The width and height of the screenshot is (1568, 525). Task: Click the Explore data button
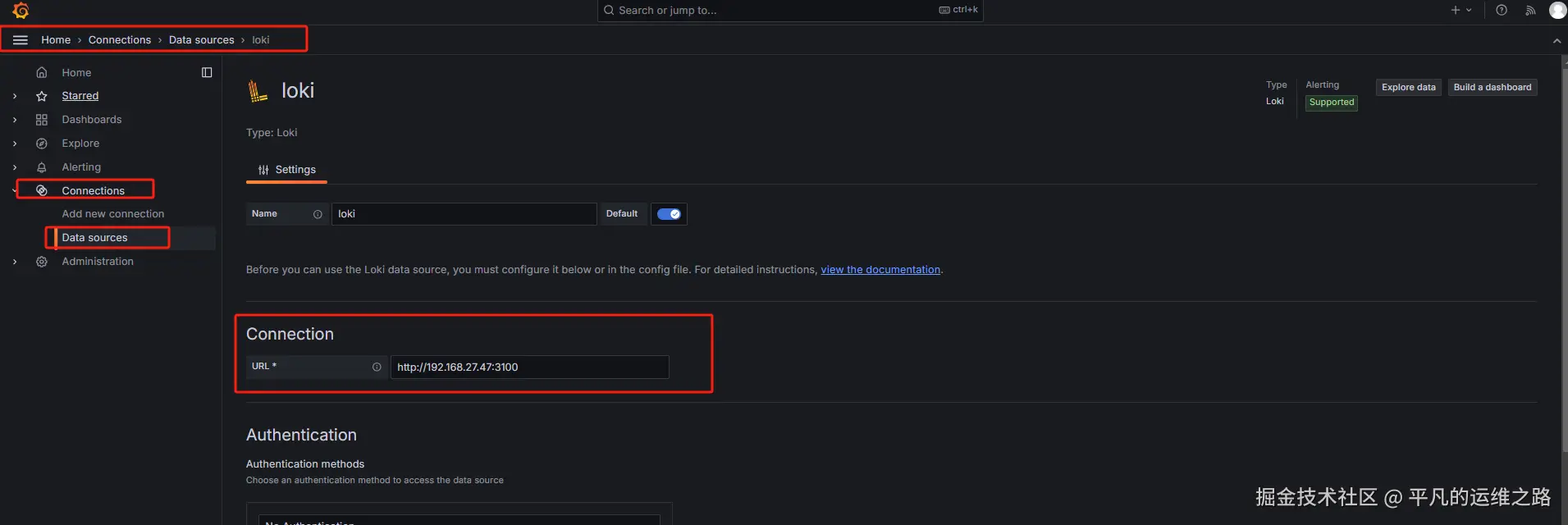coord(1409,88)
